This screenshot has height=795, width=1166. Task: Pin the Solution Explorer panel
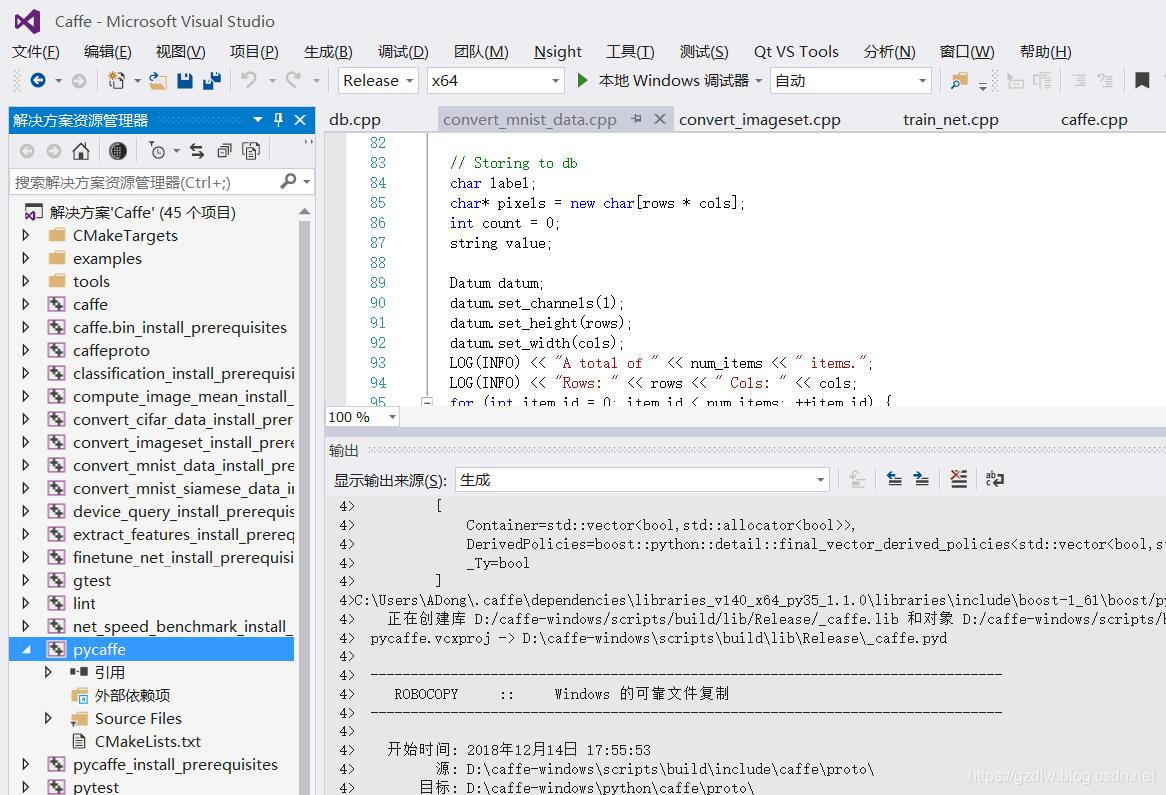279,120
